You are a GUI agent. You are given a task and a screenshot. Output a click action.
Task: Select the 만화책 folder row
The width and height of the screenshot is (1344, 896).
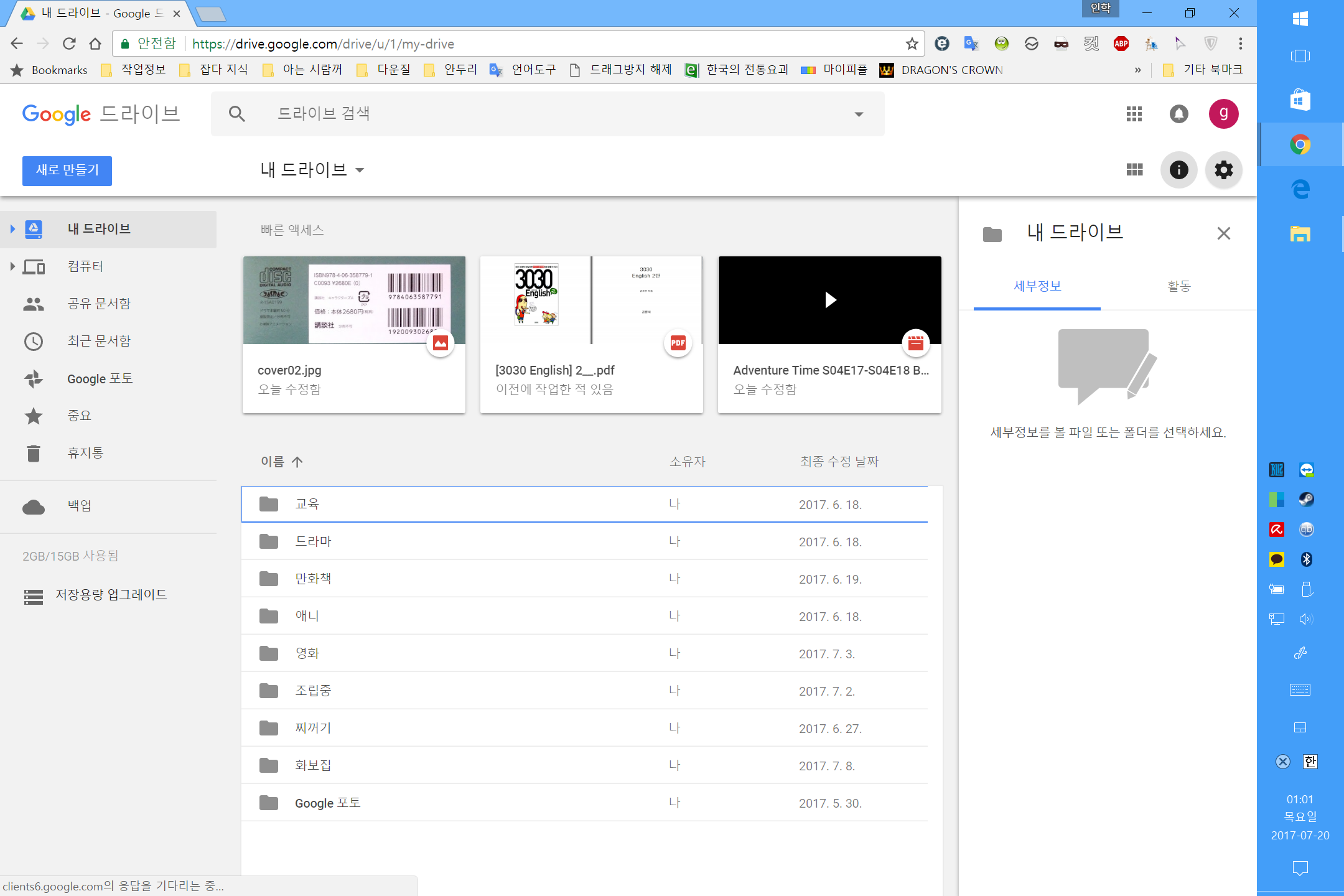coord(584,579)
